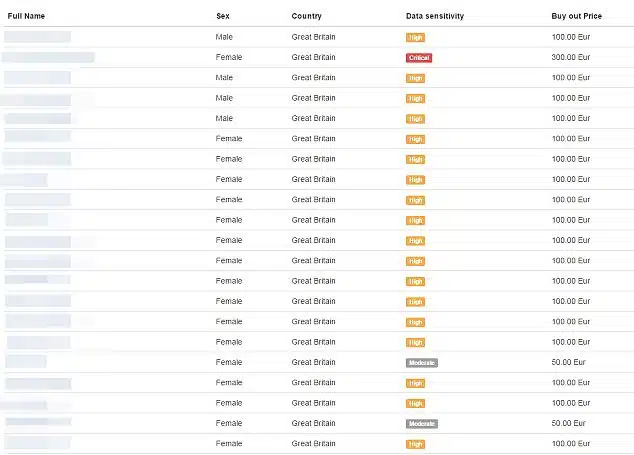Screen dimensions: 634x455
Task: Click the first gray Moderate sensitivity badge
Action: click(422, 363)
